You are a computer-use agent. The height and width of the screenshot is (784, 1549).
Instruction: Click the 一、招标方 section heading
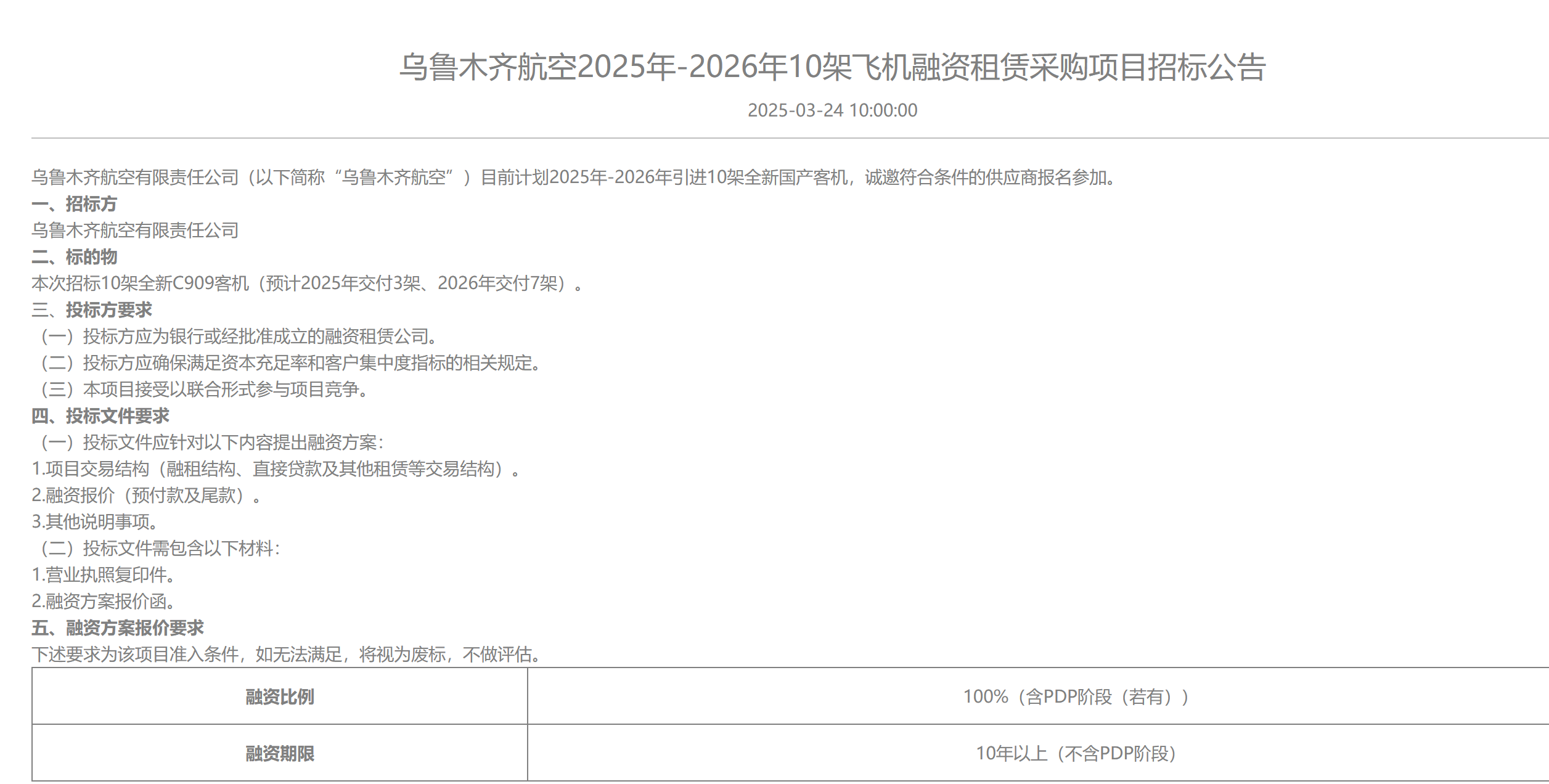[74, 204]
